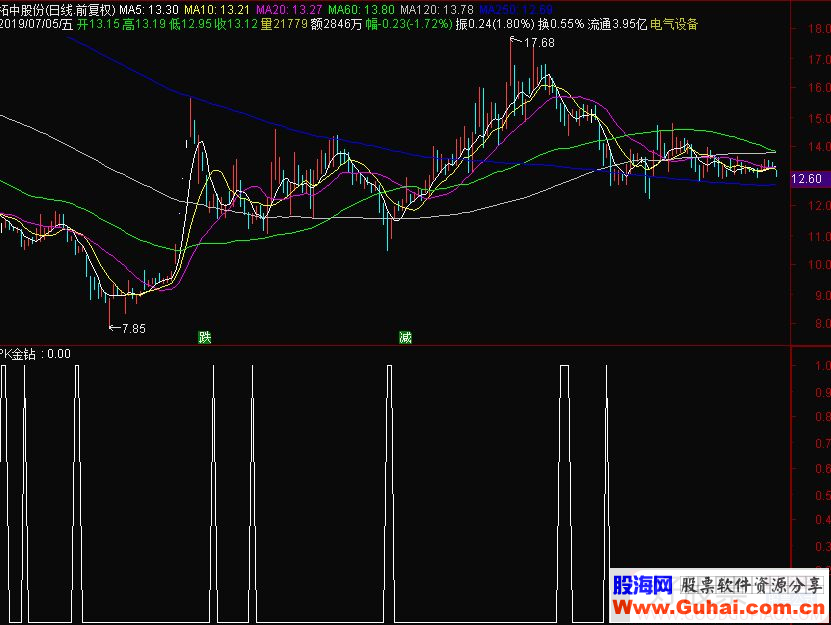
Task: Click the amplitude value 振0.24(1.80%)
Action: pos(495,24)
